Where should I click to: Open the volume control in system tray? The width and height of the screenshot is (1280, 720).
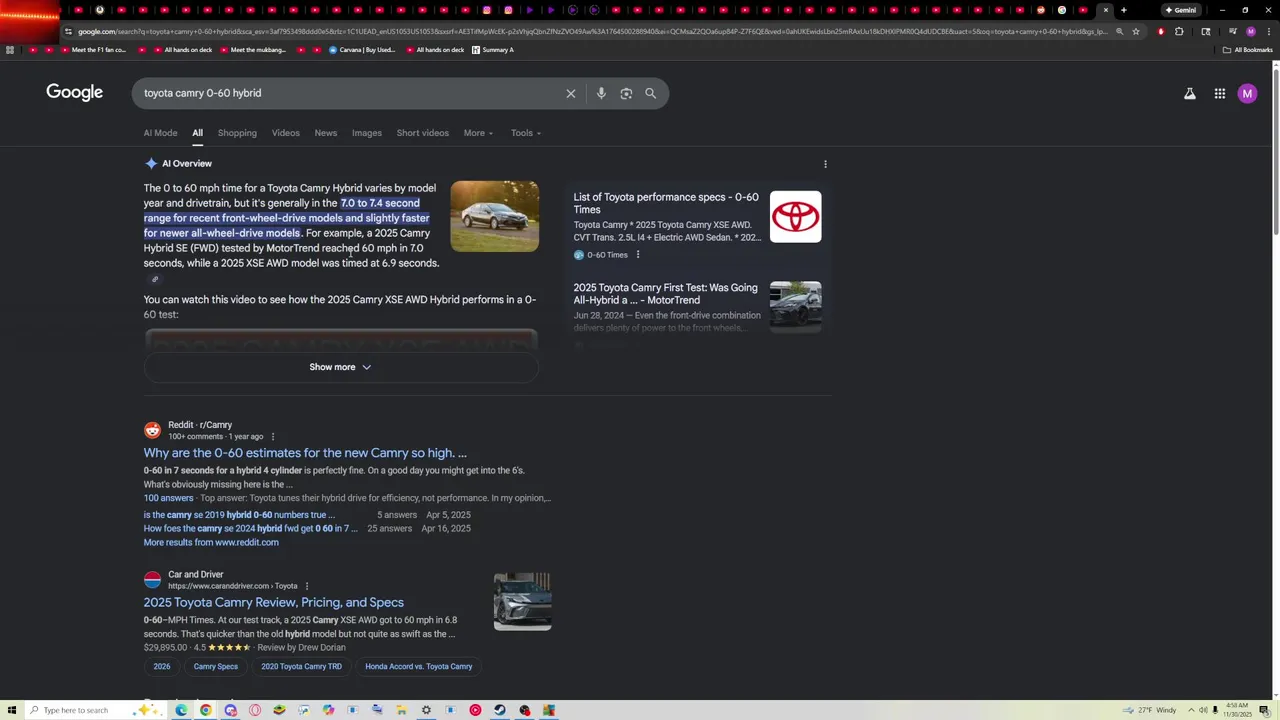(x=1203, y=710)
